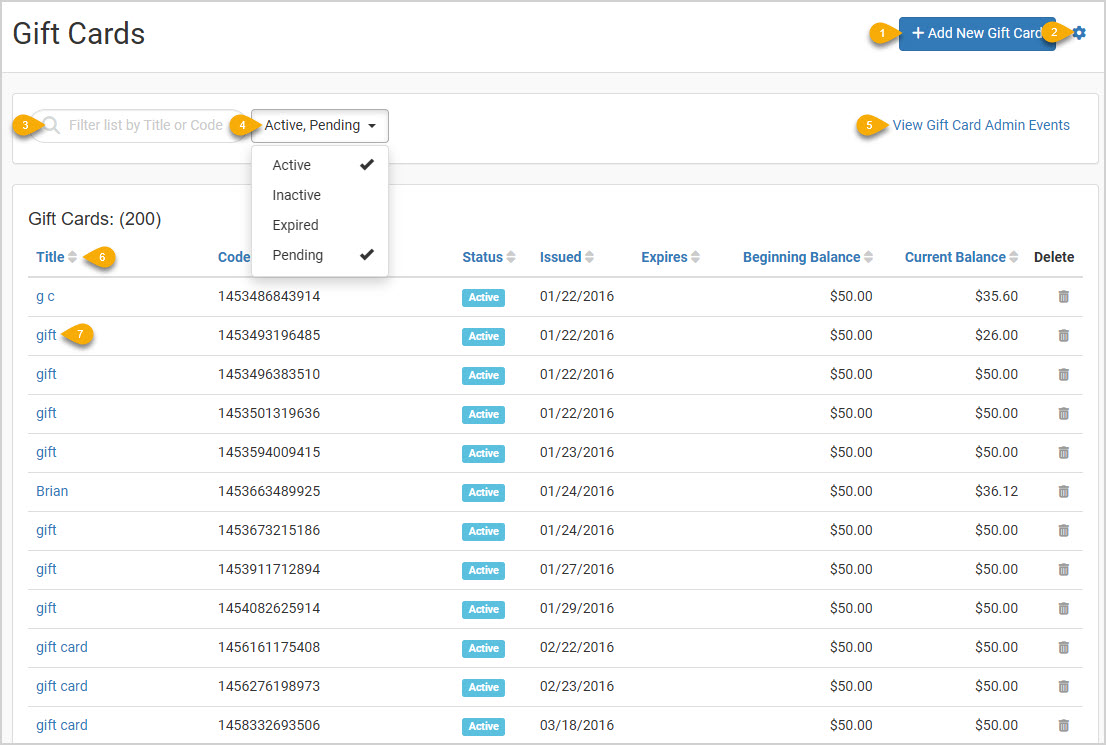Screen dimensions: 1106x745
Task: Open the gift card settings gear
Action: 1079,32
